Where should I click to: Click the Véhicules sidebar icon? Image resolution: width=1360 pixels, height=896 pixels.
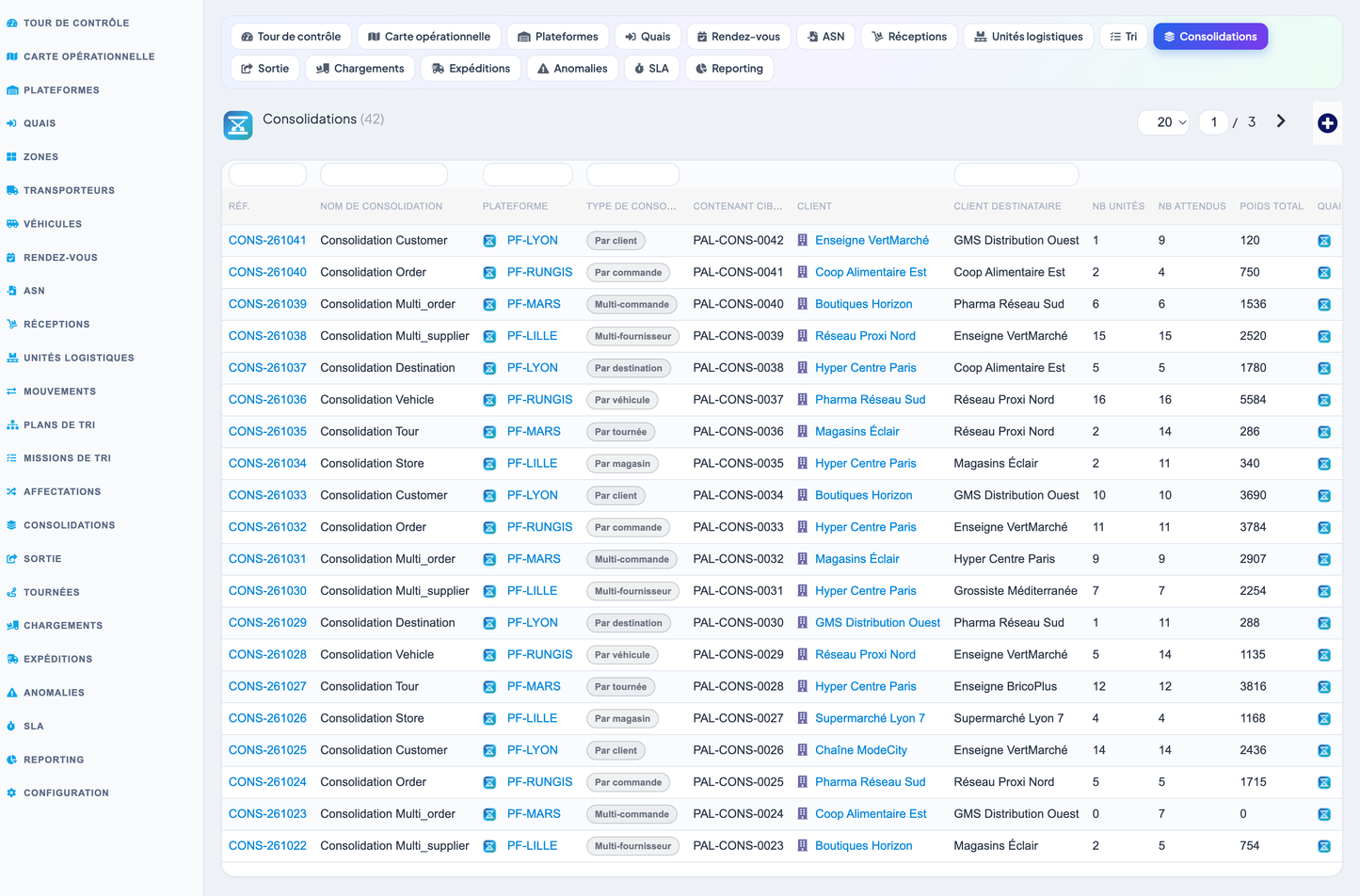(12, 224)
